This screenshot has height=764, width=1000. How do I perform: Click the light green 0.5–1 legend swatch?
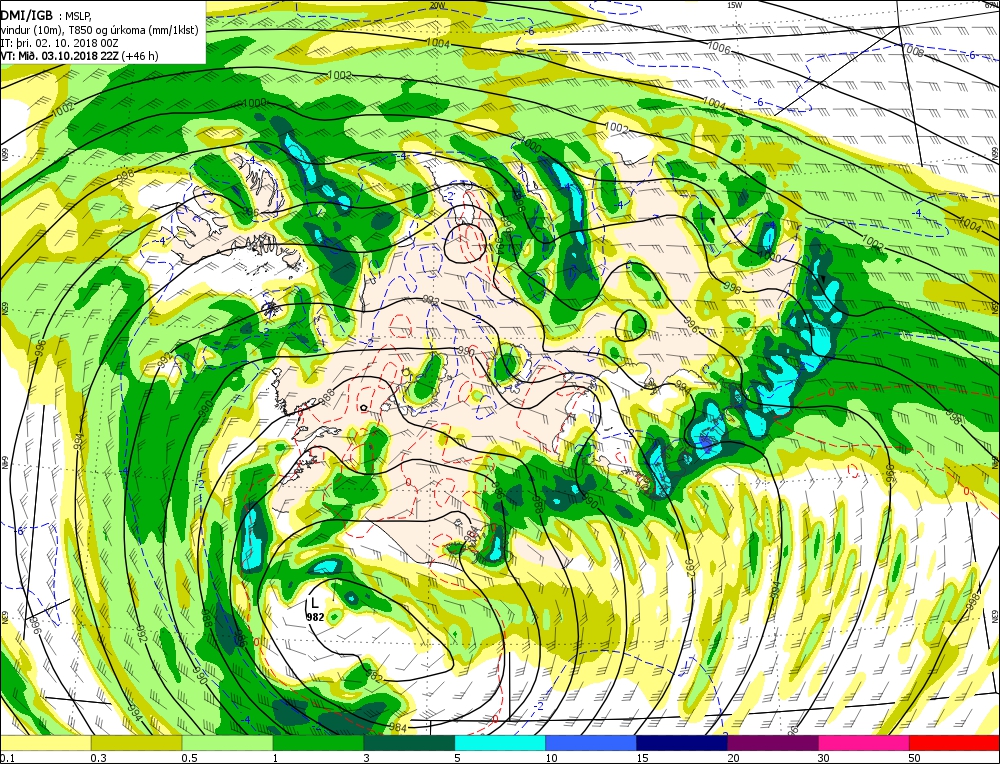tap(228, 743)
